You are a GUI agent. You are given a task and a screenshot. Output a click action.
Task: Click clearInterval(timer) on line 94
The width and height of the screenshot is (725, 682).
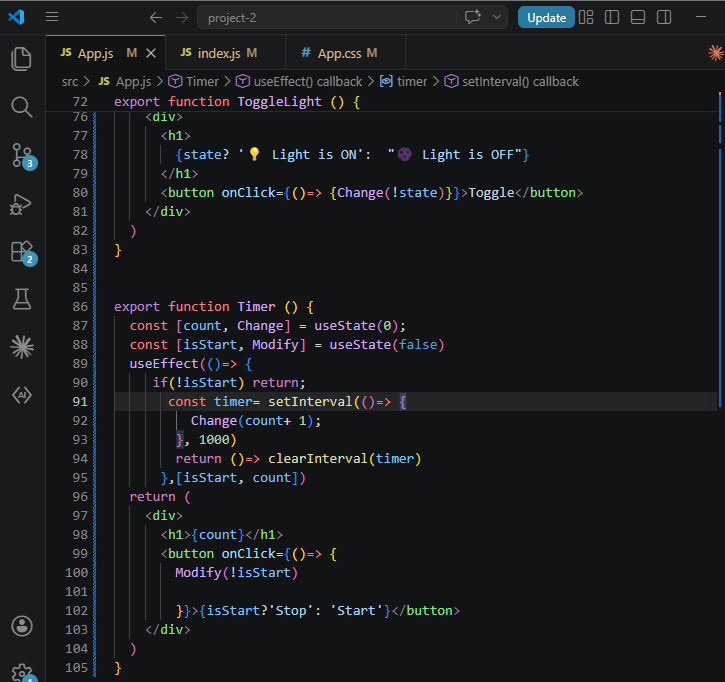coord(344,459)
